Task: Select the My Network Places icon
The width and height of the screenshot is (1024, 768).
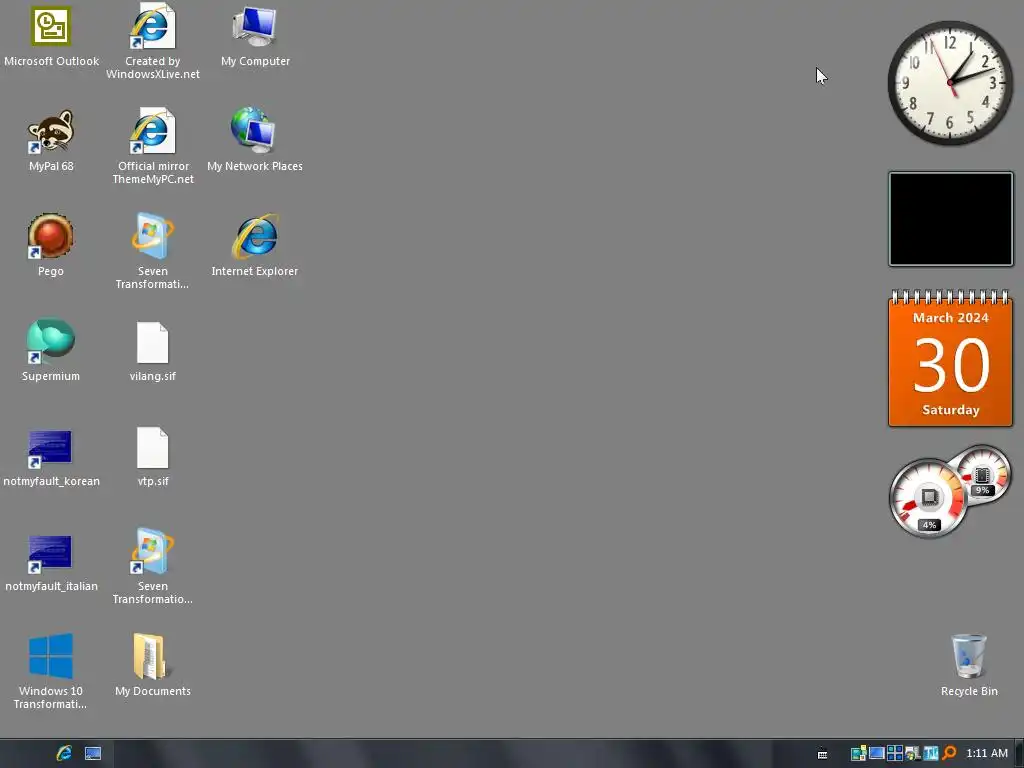Action: 255,141
